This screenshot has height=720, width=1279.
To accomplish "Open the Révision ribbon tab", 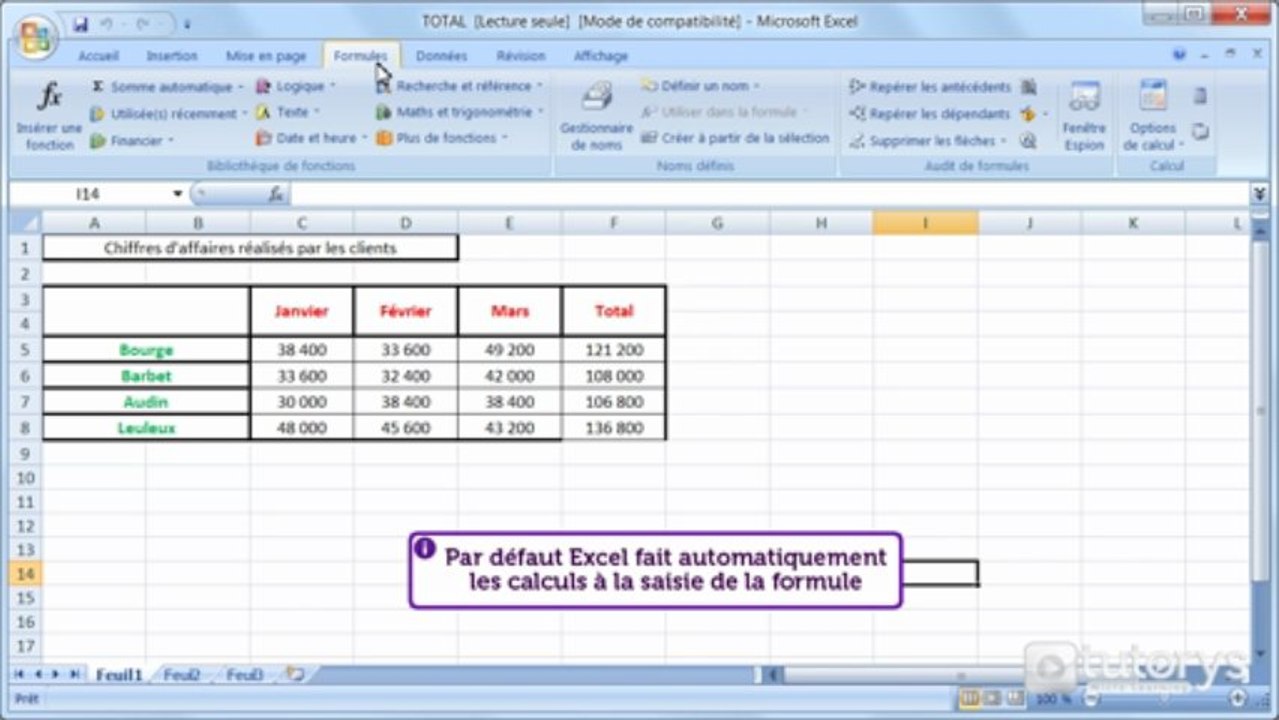I will [x=521, y=56].
